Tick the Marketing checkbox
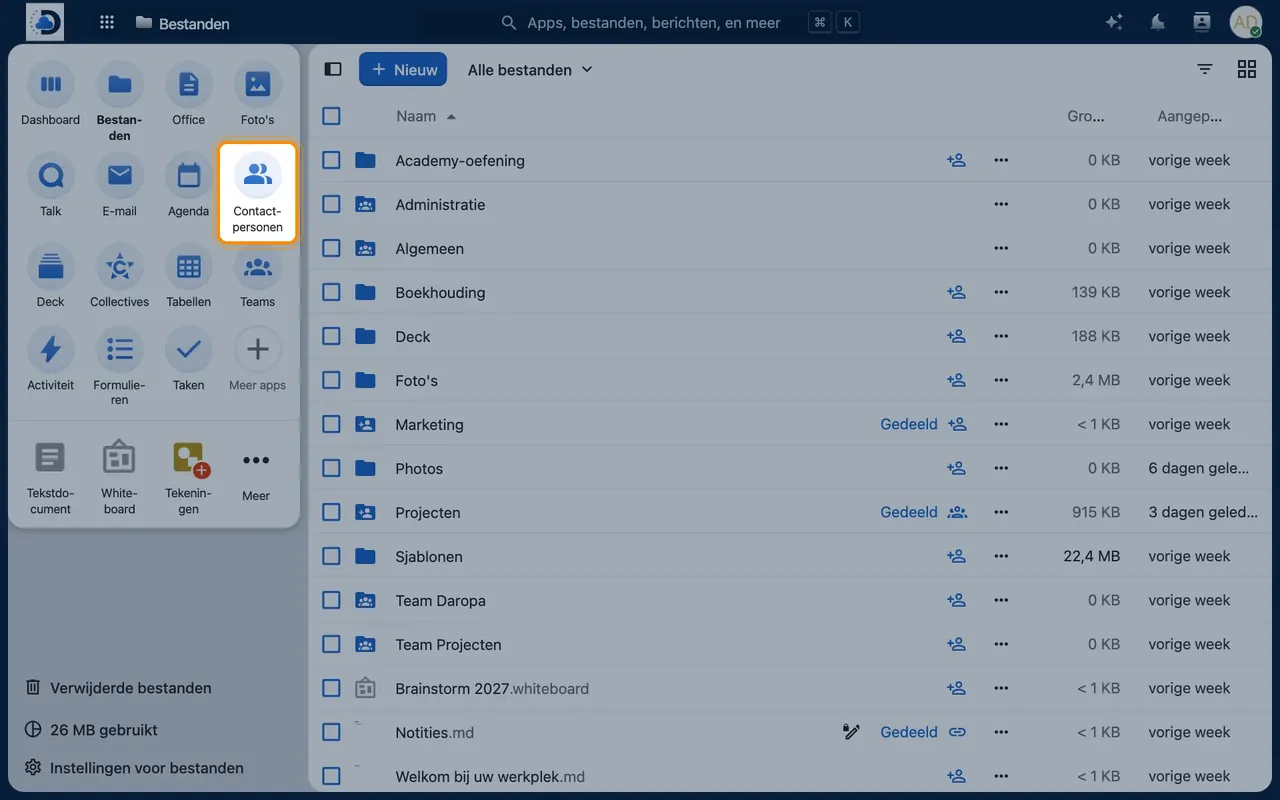 (332, 424)
